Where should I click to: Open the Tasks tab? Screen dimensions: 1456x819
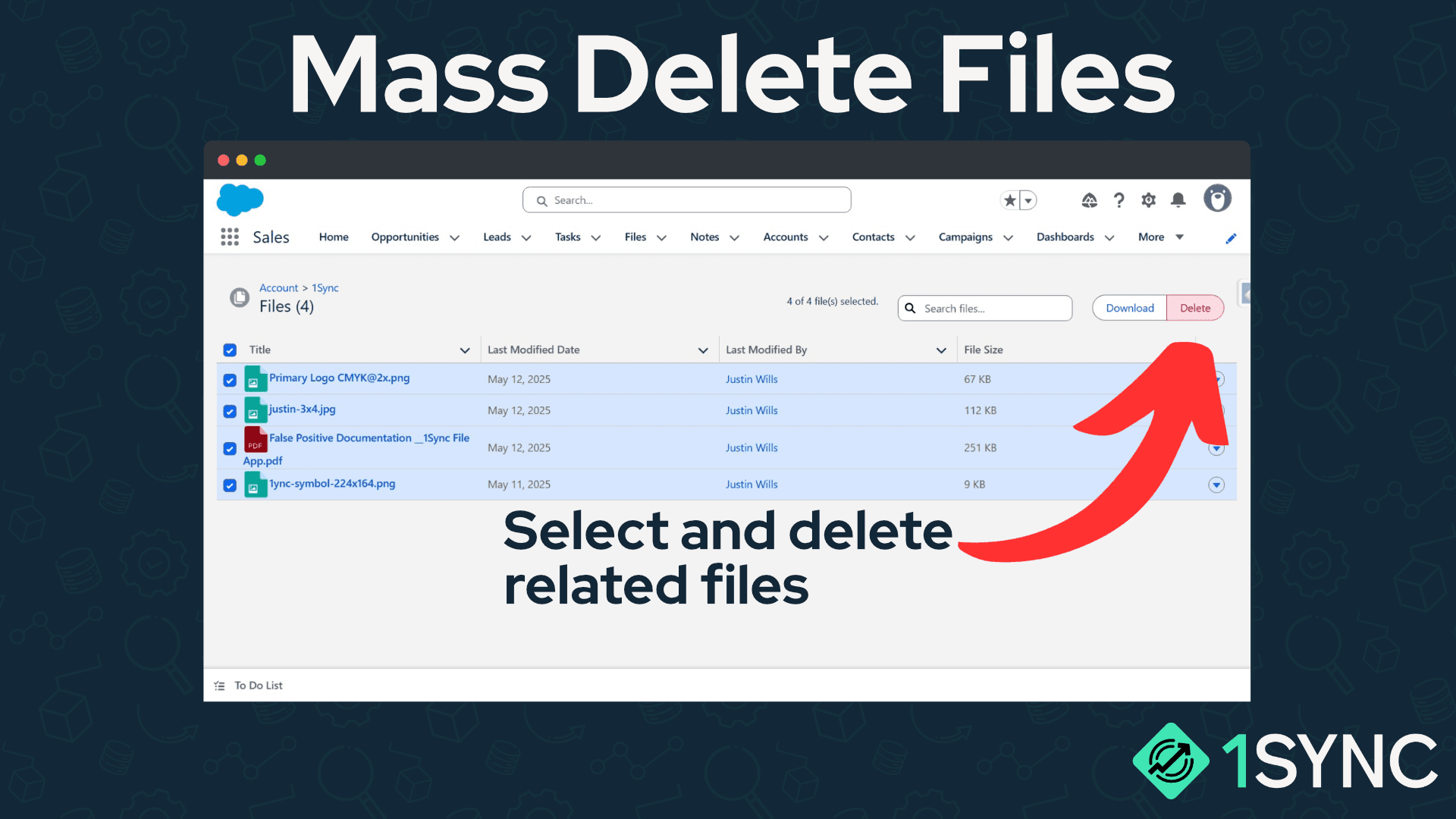[567, 237]
